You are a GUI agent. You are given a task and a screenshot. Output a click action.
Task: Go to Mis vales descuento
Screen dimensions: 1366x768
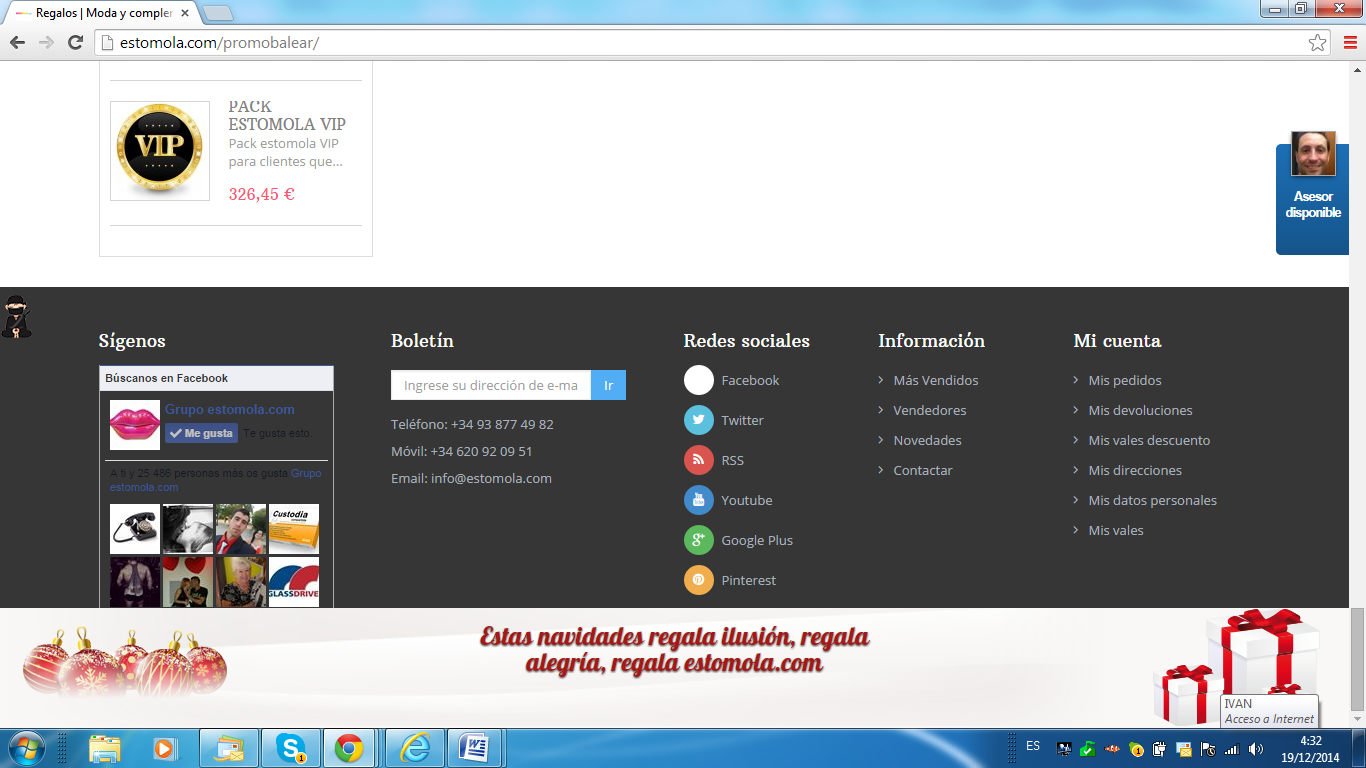1149,440
